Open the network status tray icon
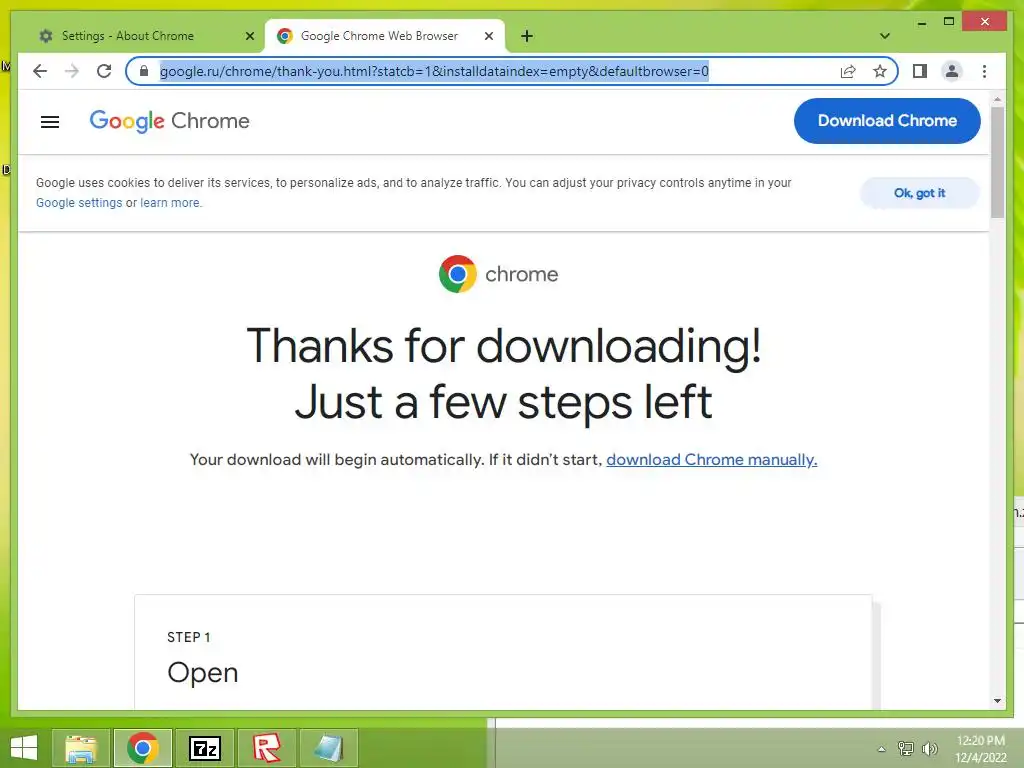Viewport: 1024px width, 768px height. (906, 748)
